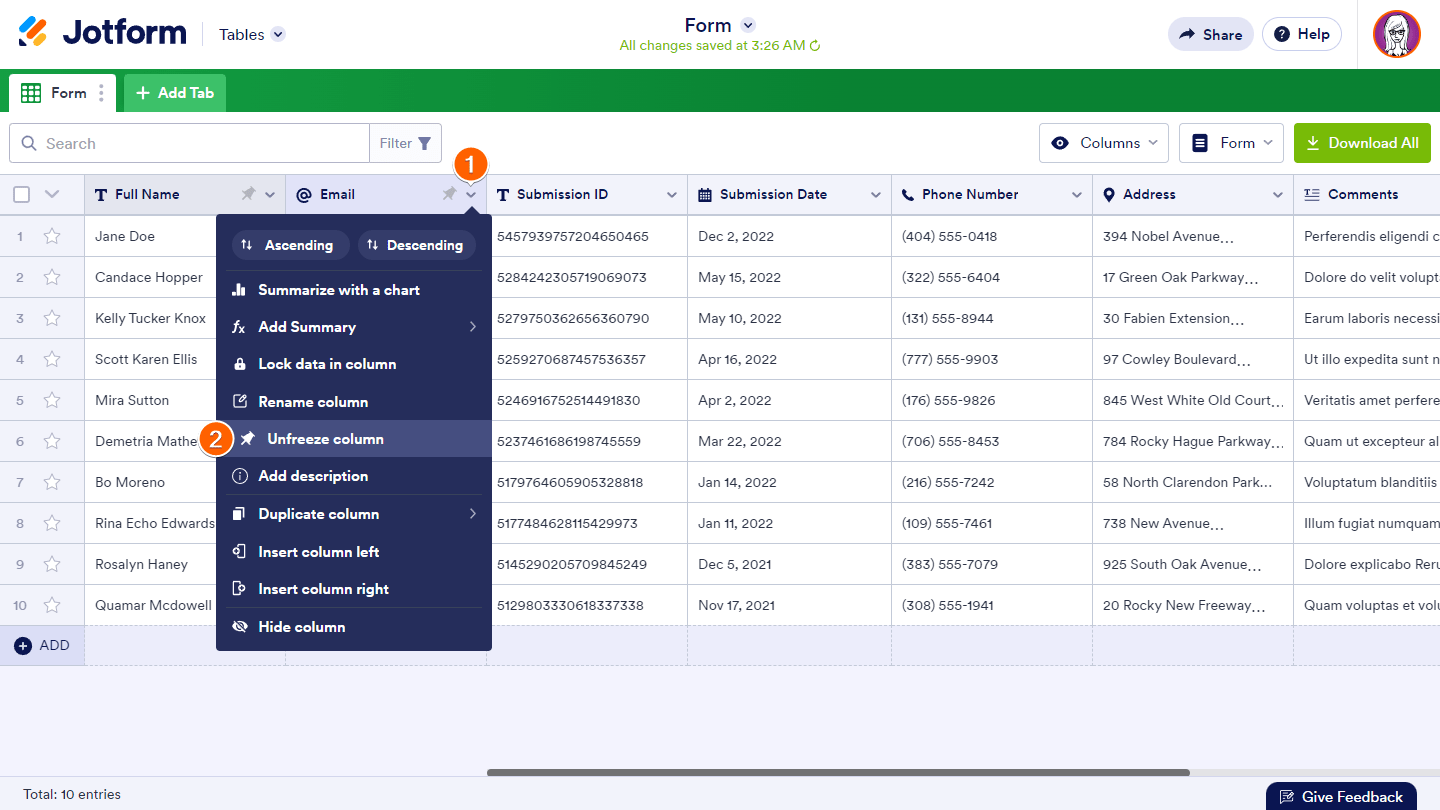Open the Columns visibility dropdown
This screenshot has width=1440, height=810.
click(1103, 143)
